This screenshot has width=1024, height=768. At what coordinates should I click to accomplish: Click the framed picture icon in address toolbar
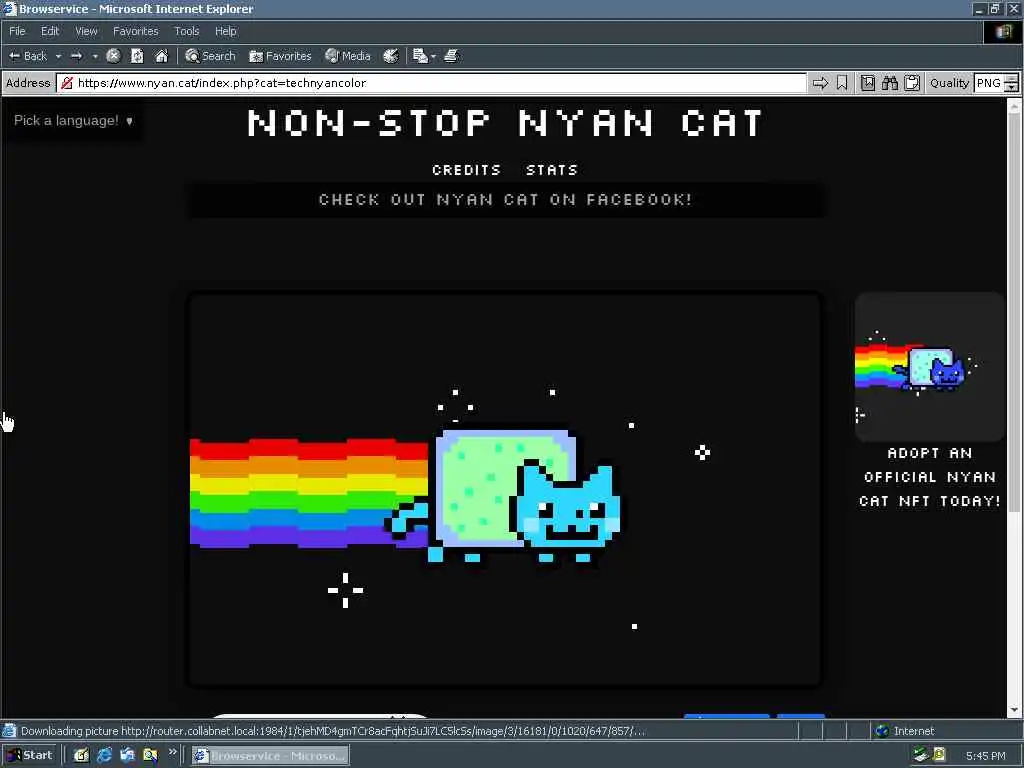pos(867,83)
